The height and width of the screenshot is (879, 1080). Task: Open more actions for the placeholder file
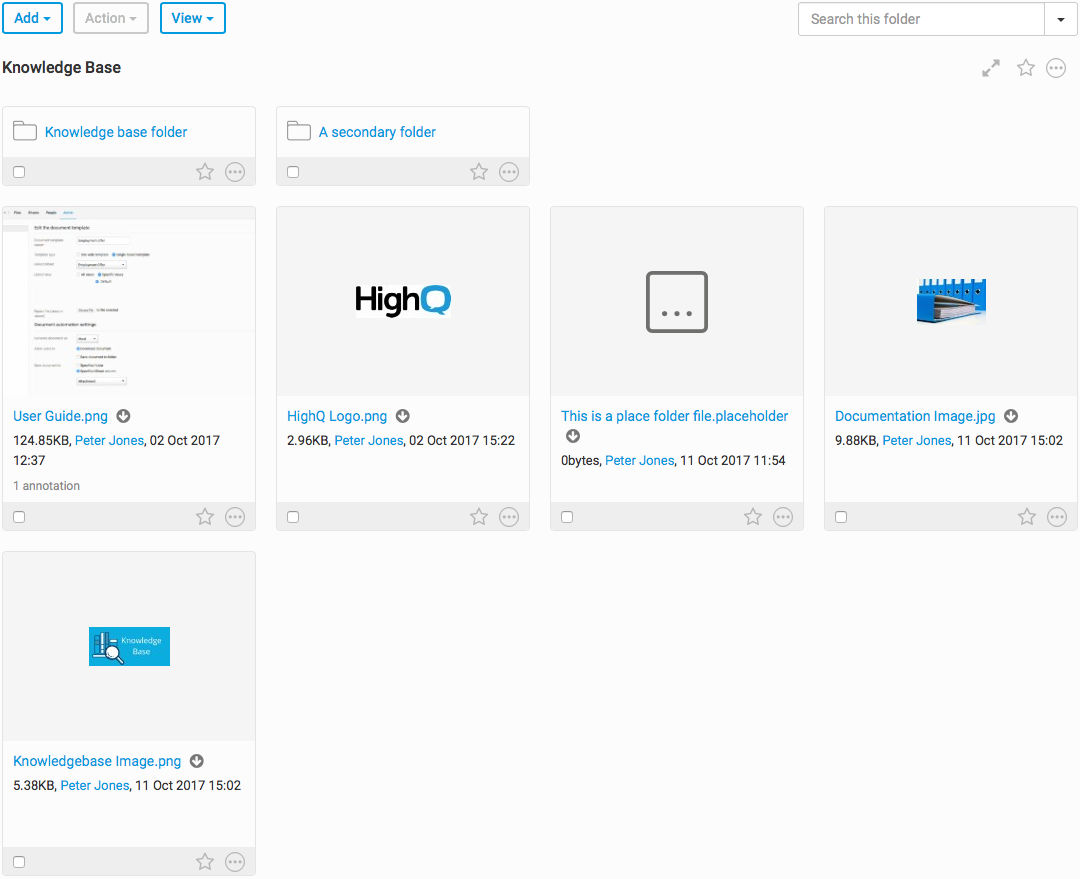pyautogui.click(x=783, y=517)
